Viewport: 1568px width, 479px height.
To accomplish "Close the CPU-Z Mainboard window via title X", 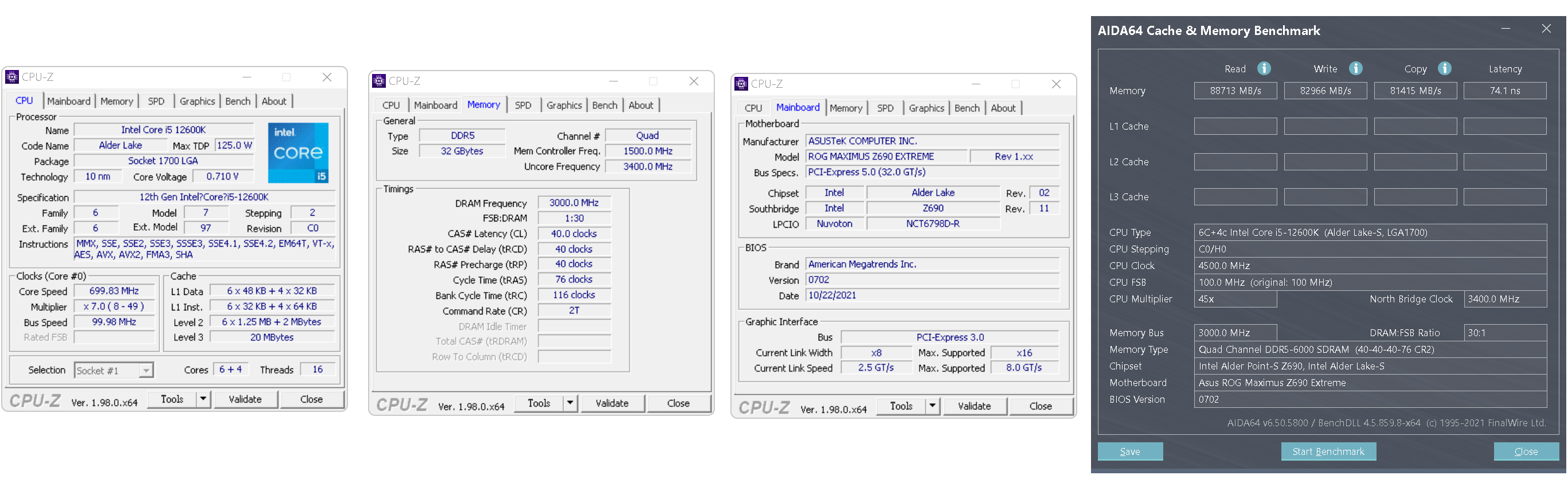I will 1056,84.
